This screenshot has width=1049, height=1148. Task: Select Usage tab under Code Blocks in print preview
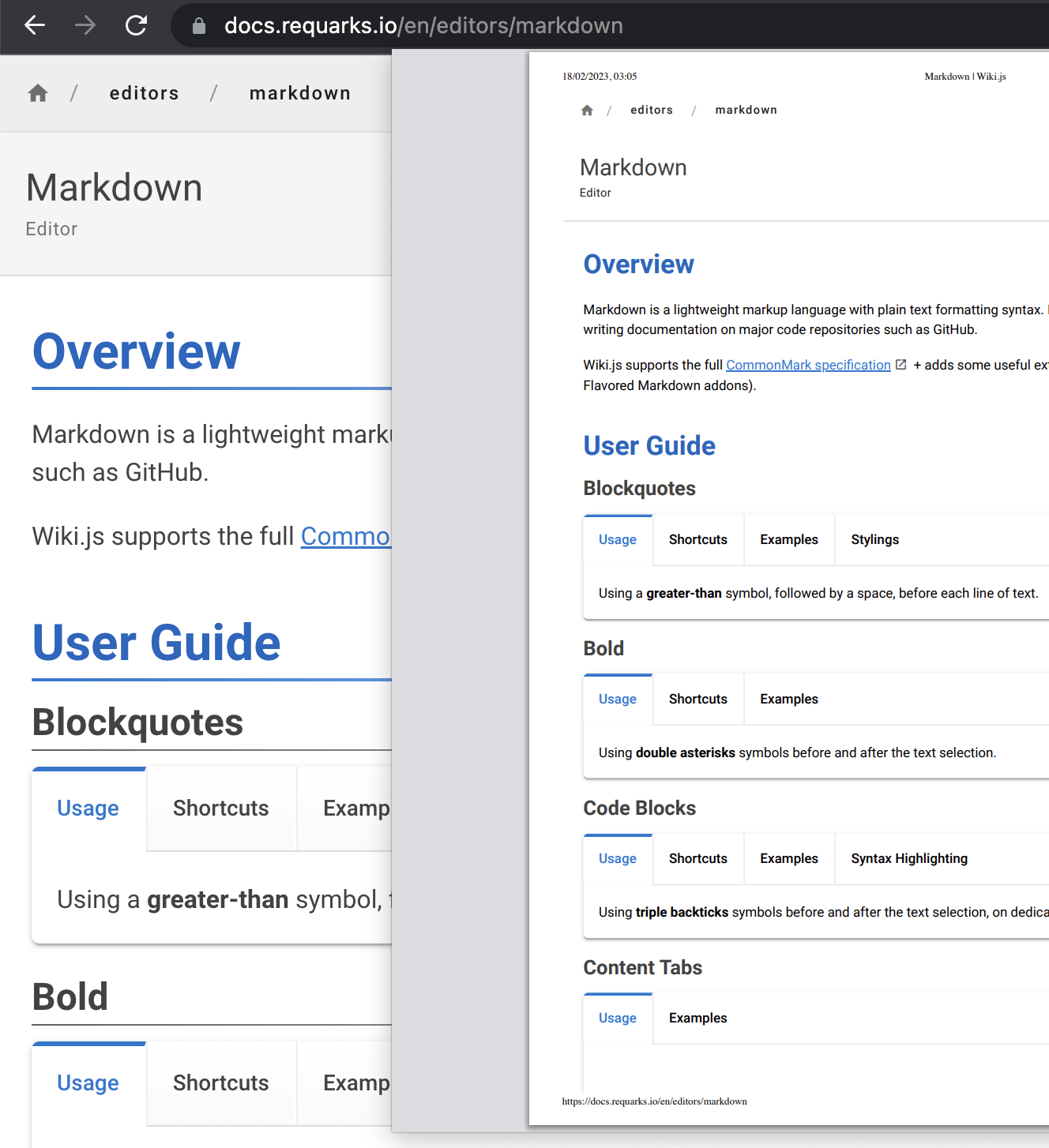[x=618, y=859]
